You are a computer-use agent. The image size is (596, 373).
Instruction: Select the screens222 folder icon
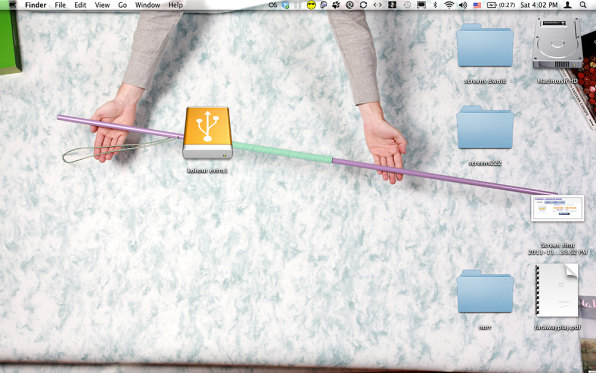[485, 127]
